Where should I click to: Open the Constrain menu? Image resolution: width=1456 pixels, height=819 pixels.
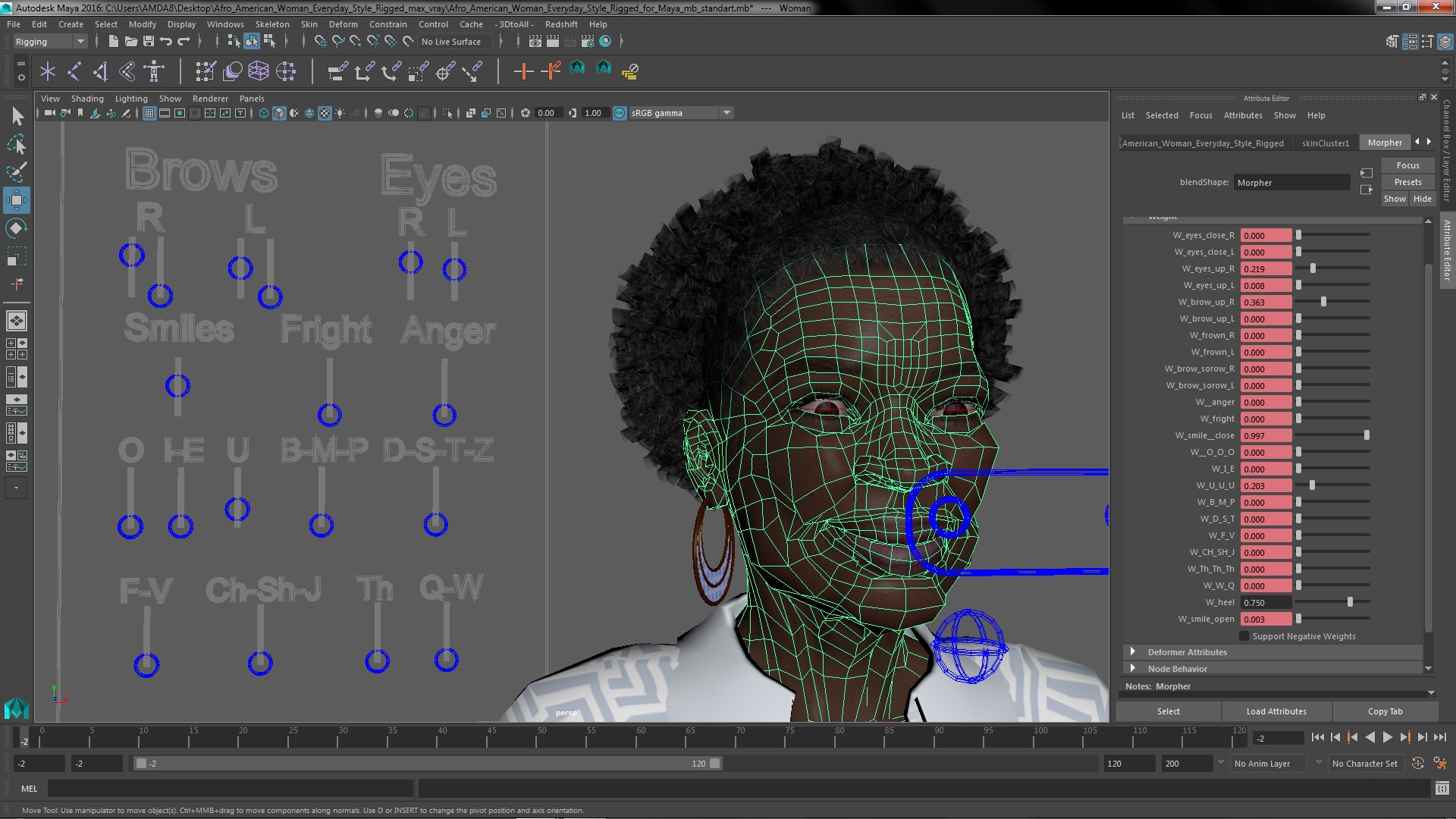pos(388,24)
